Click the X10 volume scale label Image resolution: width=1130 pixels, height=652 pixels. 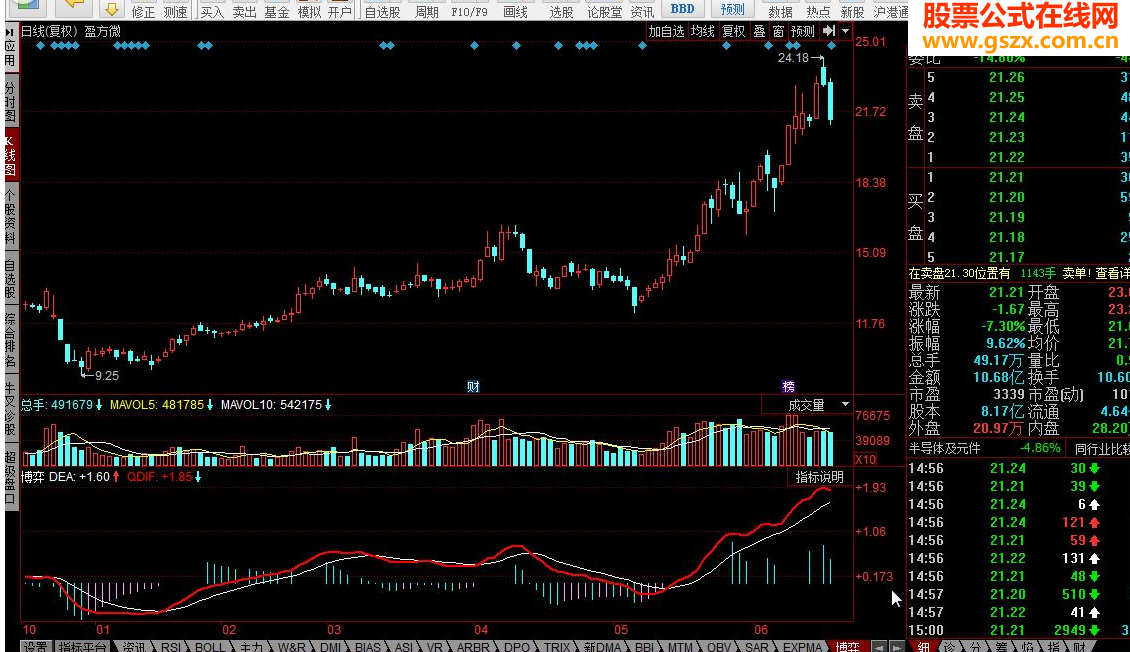point(865,459)
